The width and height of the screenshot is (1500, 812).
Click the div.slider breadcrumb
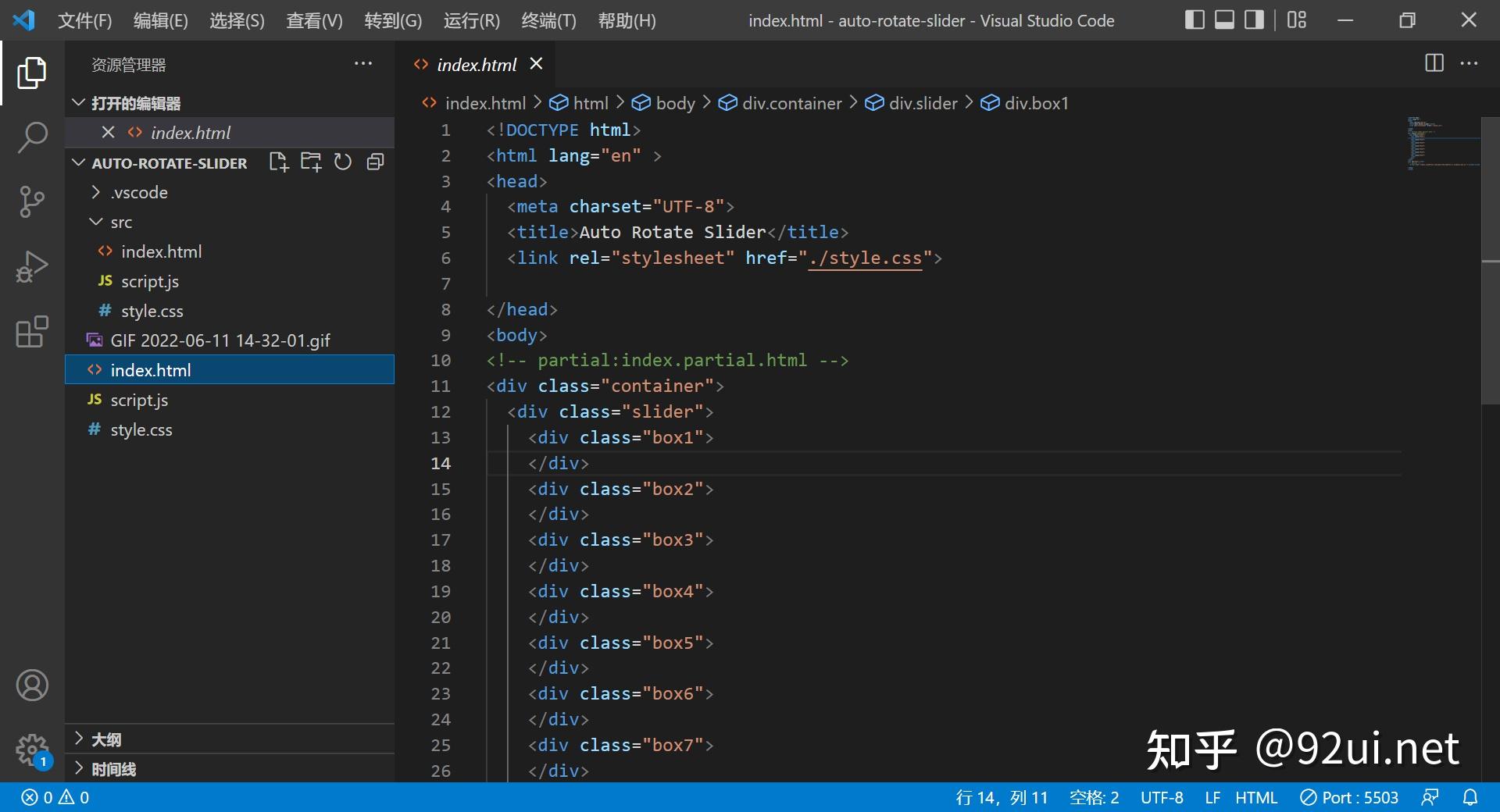(x=922, y=102)
